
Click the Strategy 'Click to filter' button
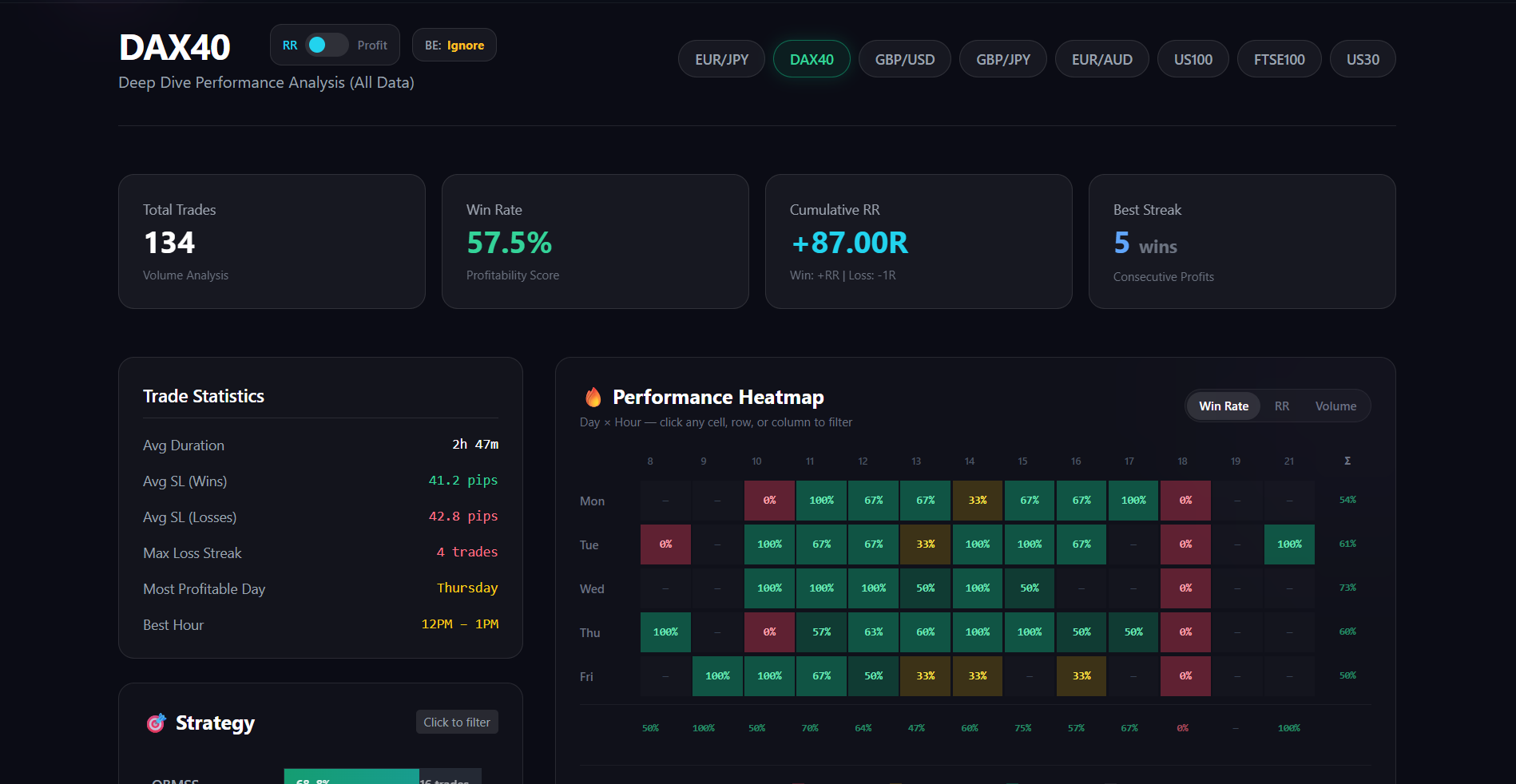tap(457, 722)
